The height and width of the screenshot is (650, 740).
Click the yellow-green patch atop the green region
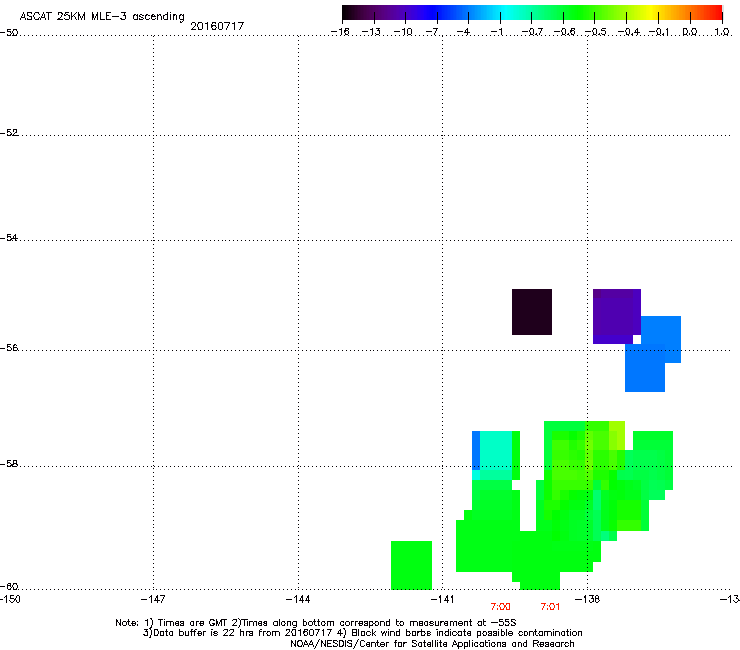point(617,435)
